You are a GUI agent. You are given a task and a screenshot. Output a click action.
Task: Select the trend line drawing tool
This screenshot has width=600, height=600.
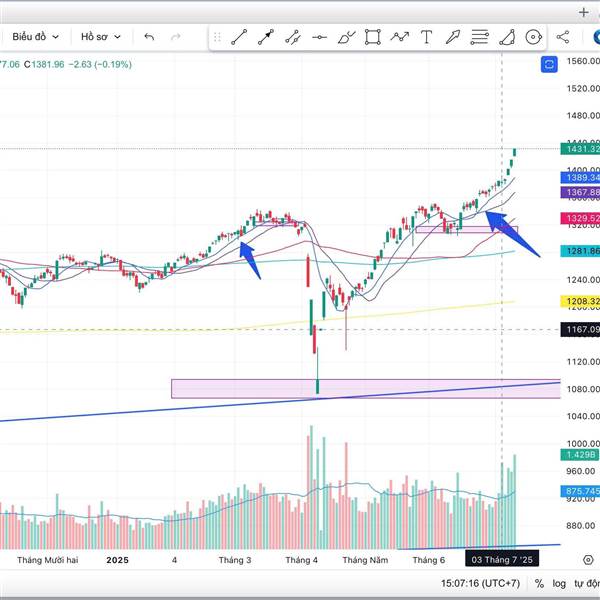[239, 37]
